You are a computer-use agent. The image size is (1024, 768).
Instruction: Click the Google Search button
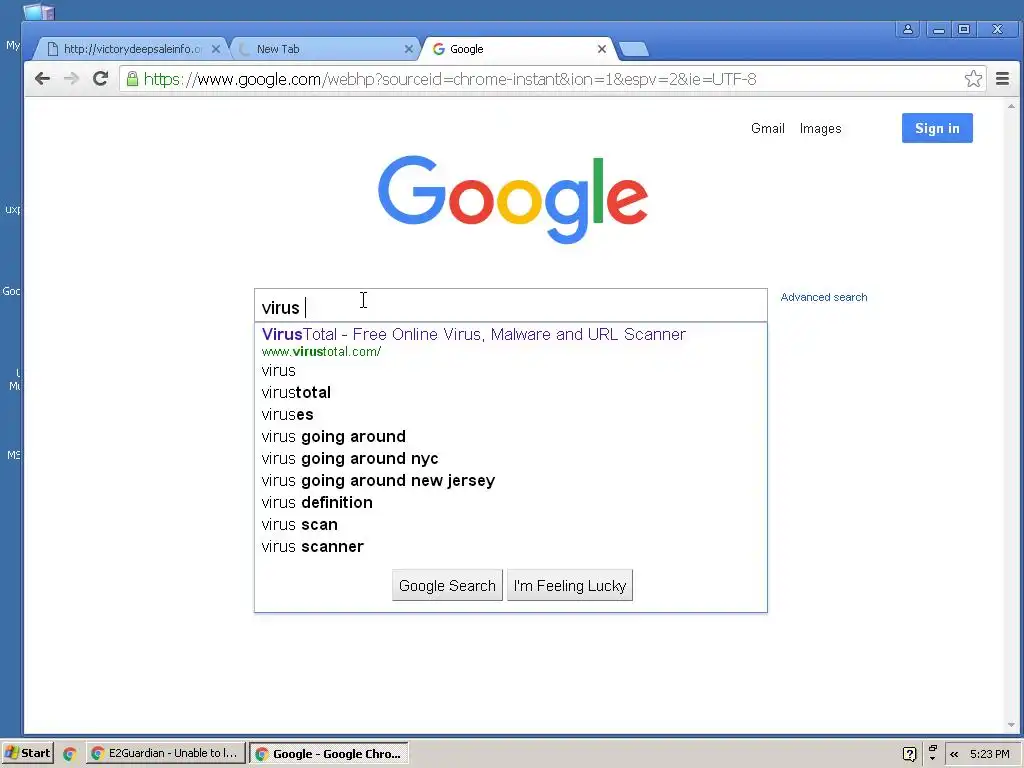pyautogui.click(x=447, y=585)
